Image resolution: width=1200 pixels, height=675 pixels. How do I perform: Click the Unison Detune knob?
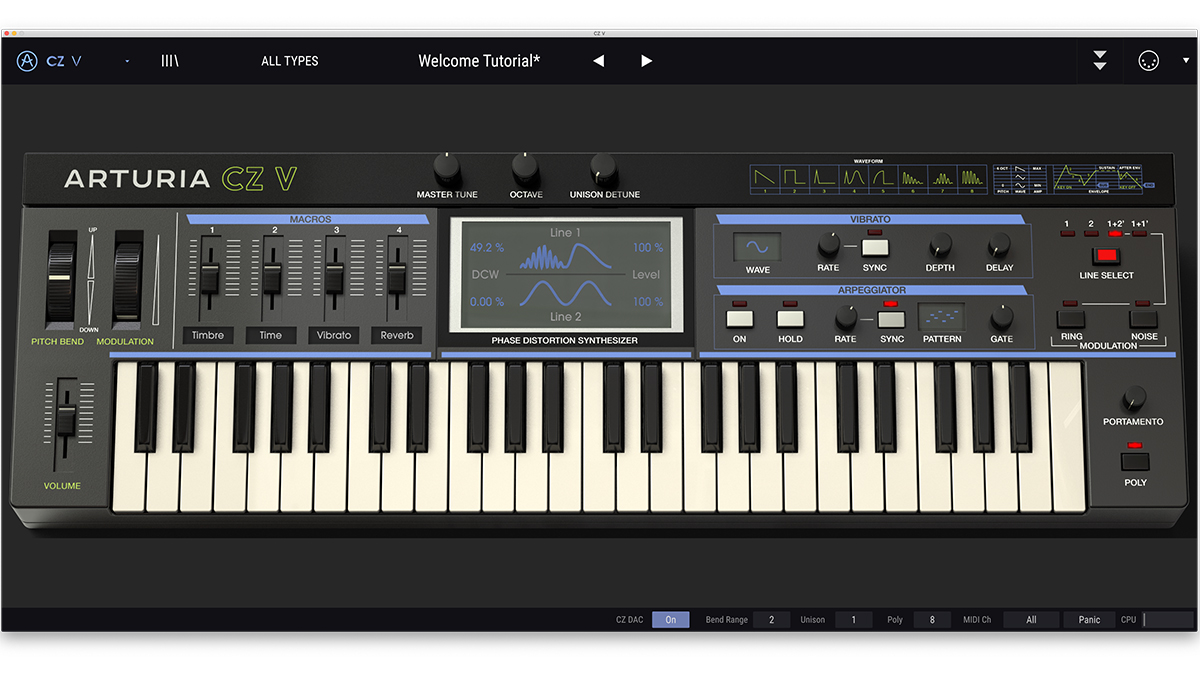[603, 167]
